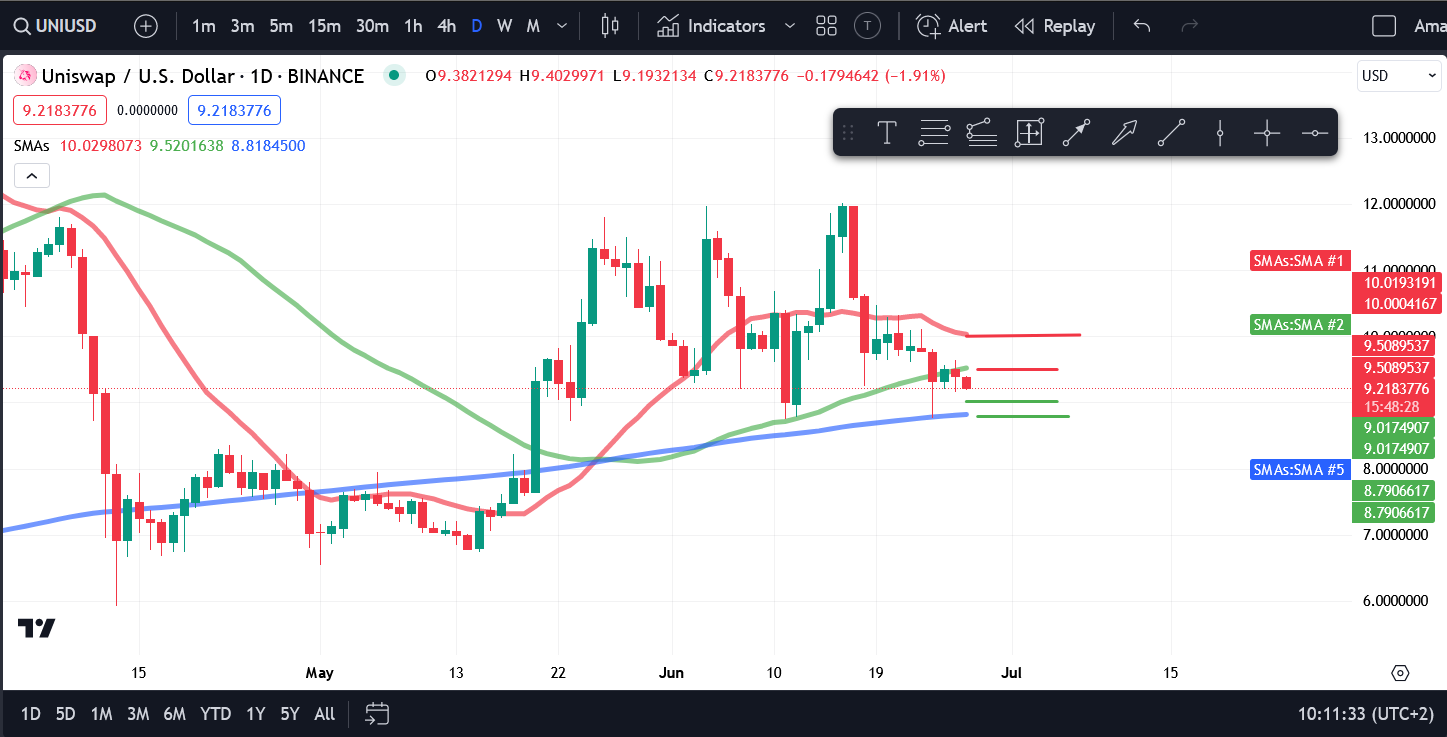Open the timezone 10:11:33 (UTC+2) menu
1447x737 pixels.
1364,714
